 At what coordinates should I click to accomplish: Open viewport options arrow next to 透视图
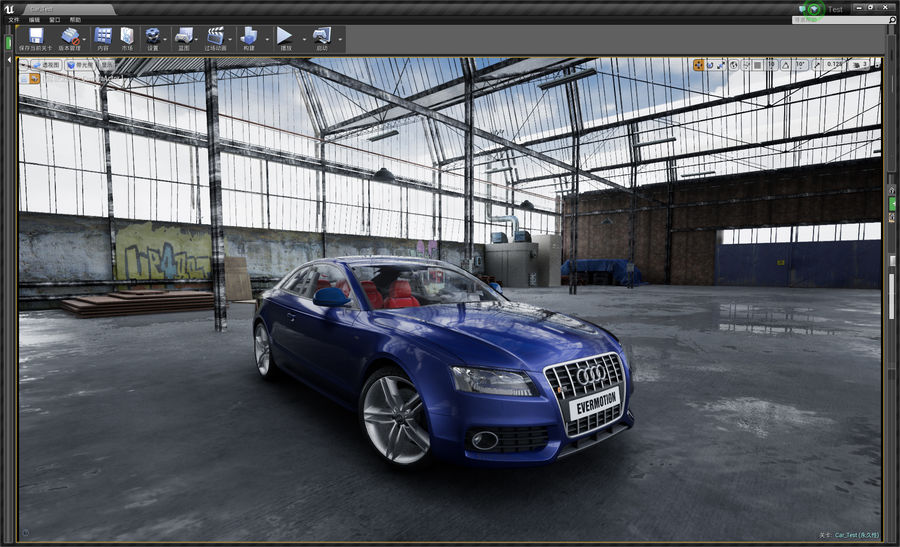pos(24,65)
